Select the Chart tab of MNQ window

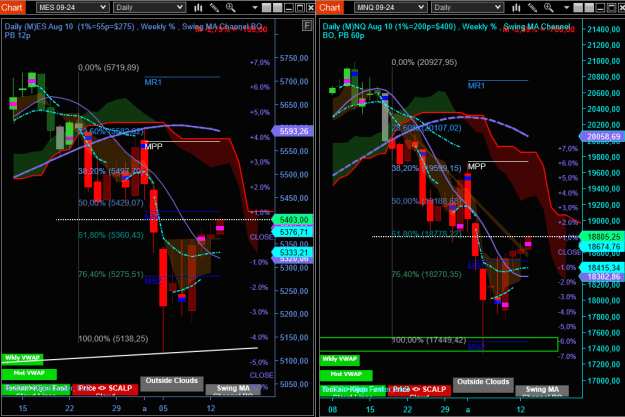(x=330, y=7)
